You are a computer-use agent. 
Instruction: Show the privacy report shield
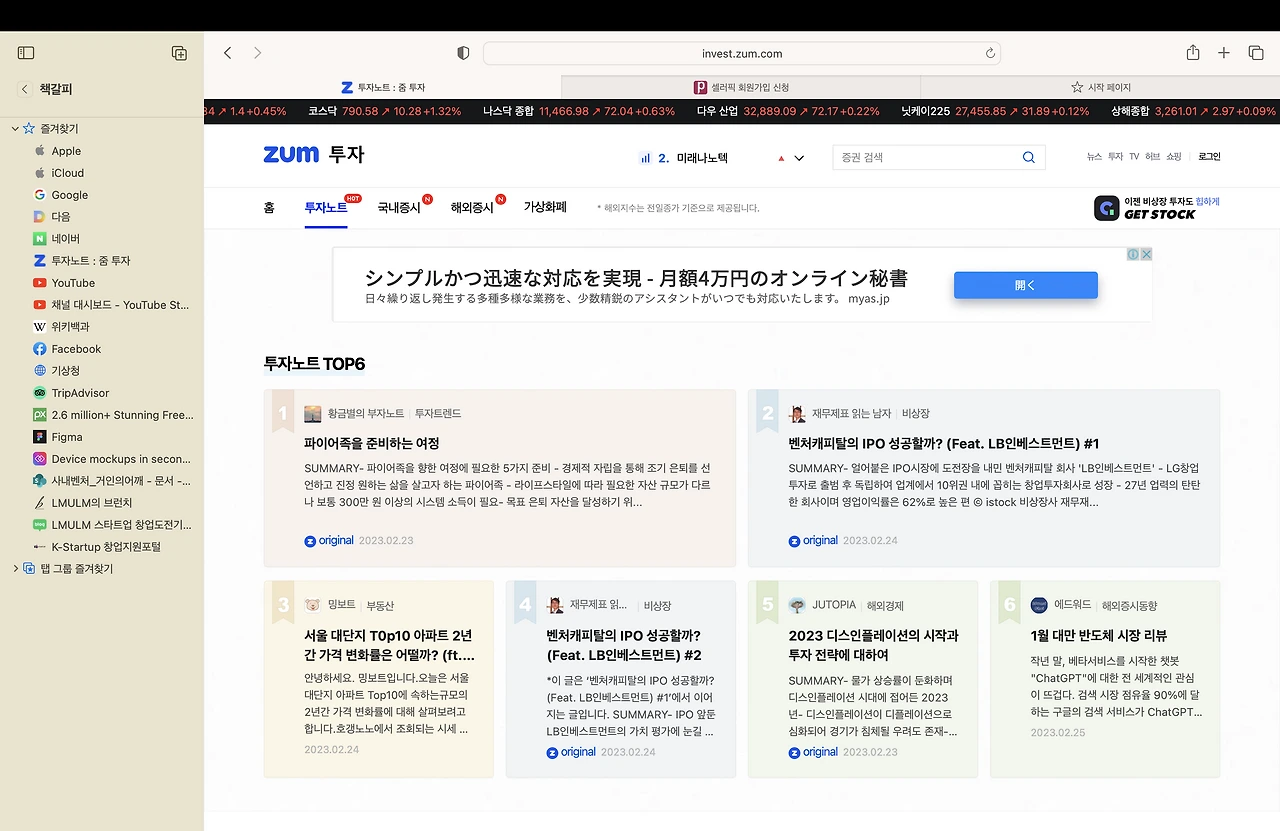pyautogui.click(x=463, y=53)
